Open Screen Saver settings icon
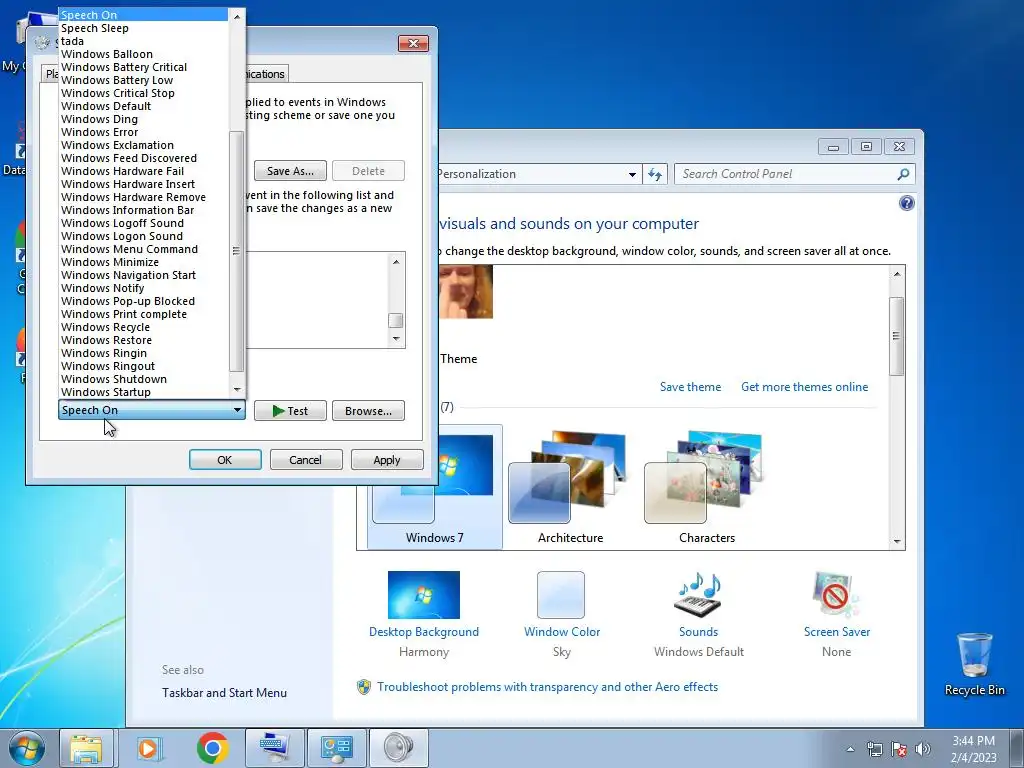This screenshot has height=768, width=1024. (x=837, y=595)
